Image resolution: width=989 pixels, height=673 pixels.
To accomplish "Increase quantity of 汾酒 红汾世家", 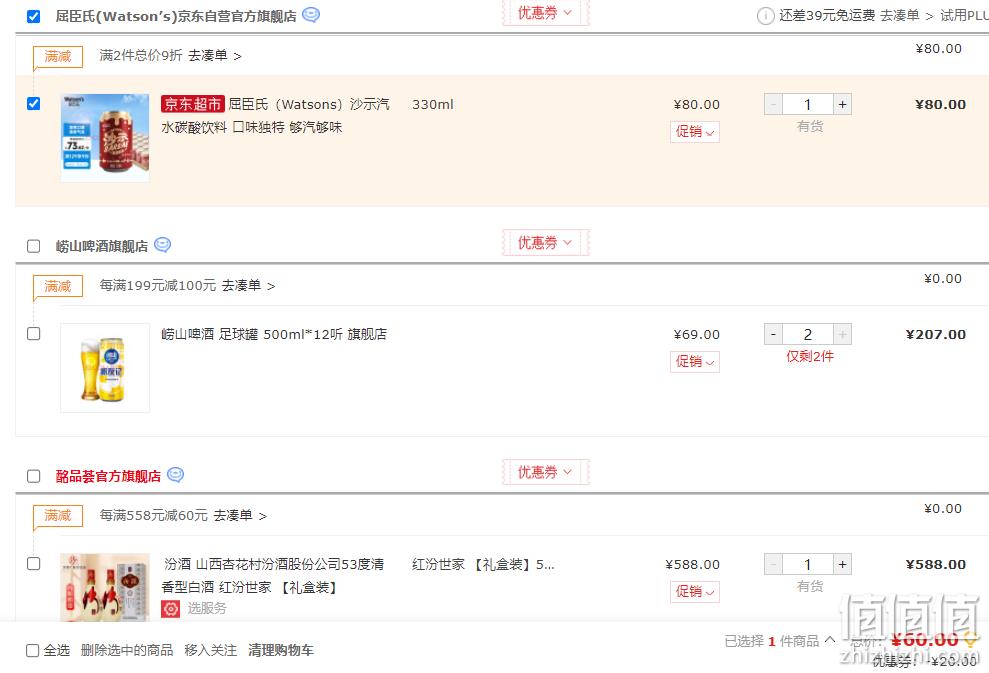I will [842, 565].
